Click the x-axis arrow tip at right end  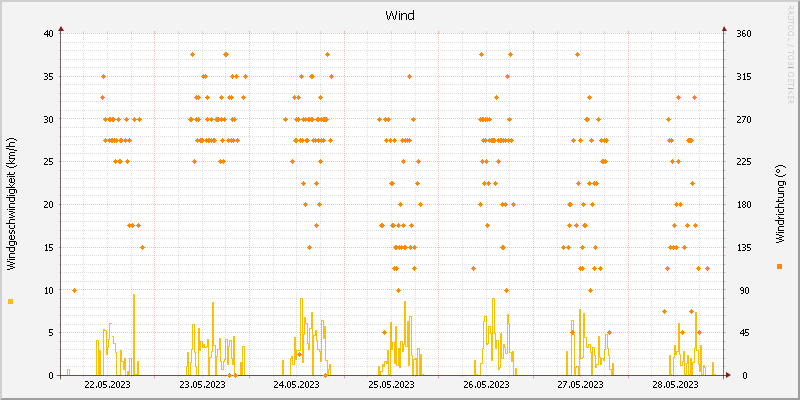pyautogui.click(x=729, y=375)
